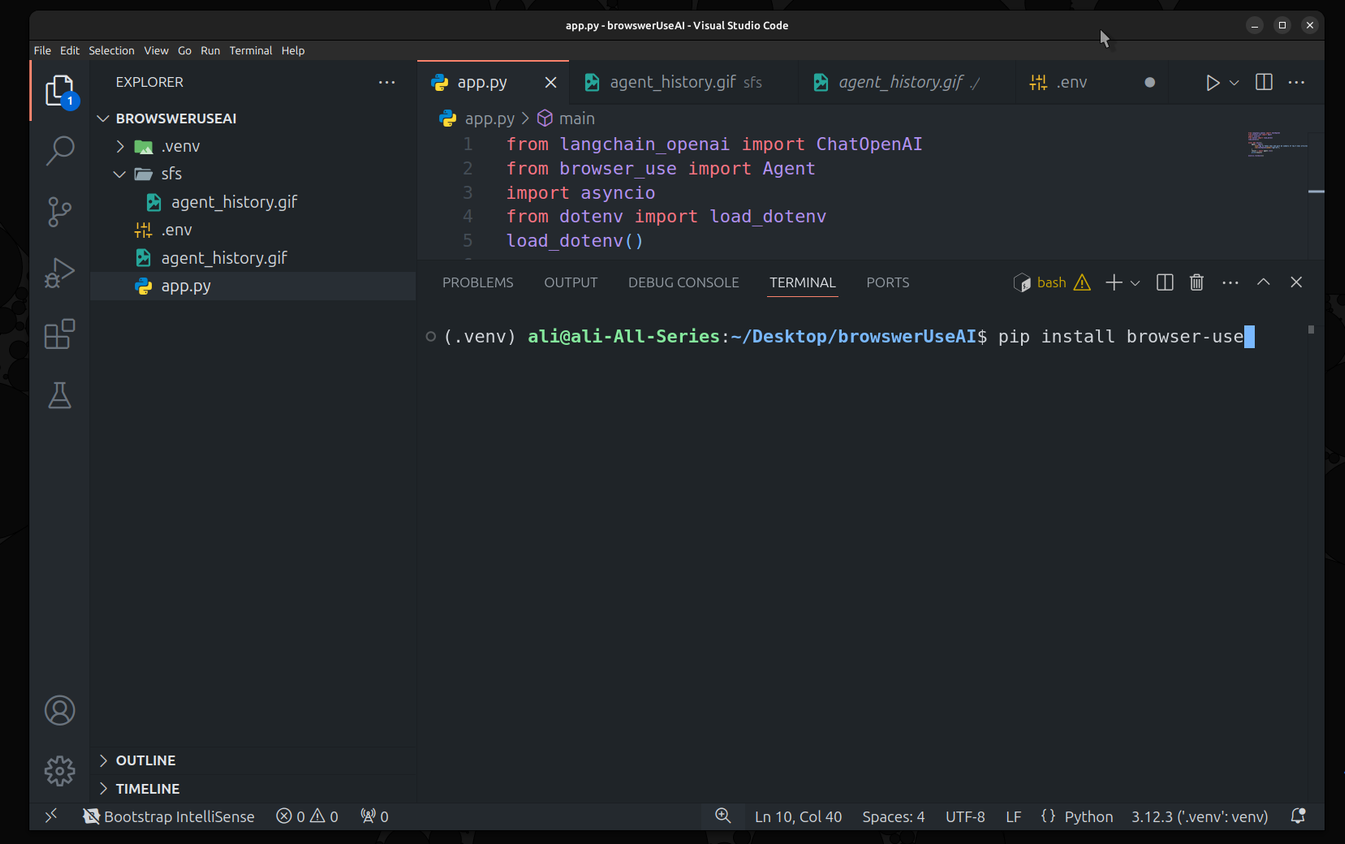Open the Accounts menu icon
The image size is (1345, 844).
(x=60, y=711)
